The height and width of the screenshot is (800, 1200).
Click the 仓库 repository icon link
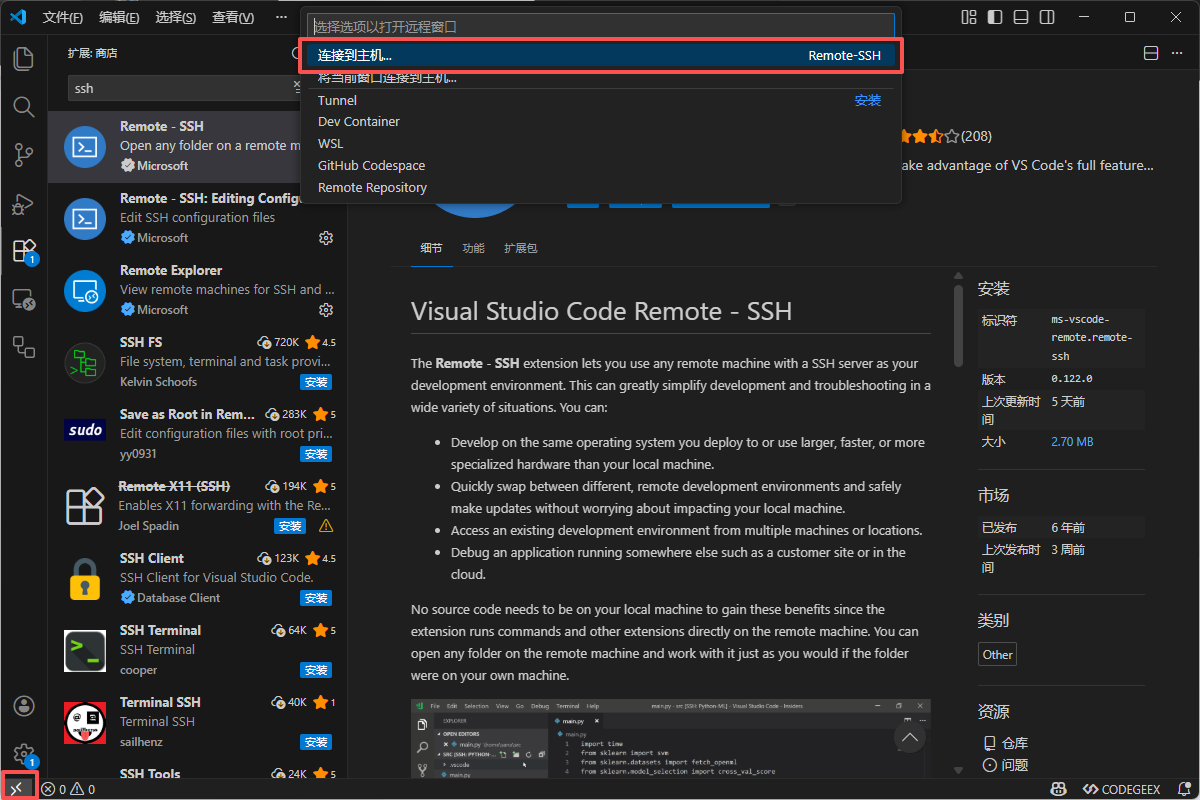point(990,743)
